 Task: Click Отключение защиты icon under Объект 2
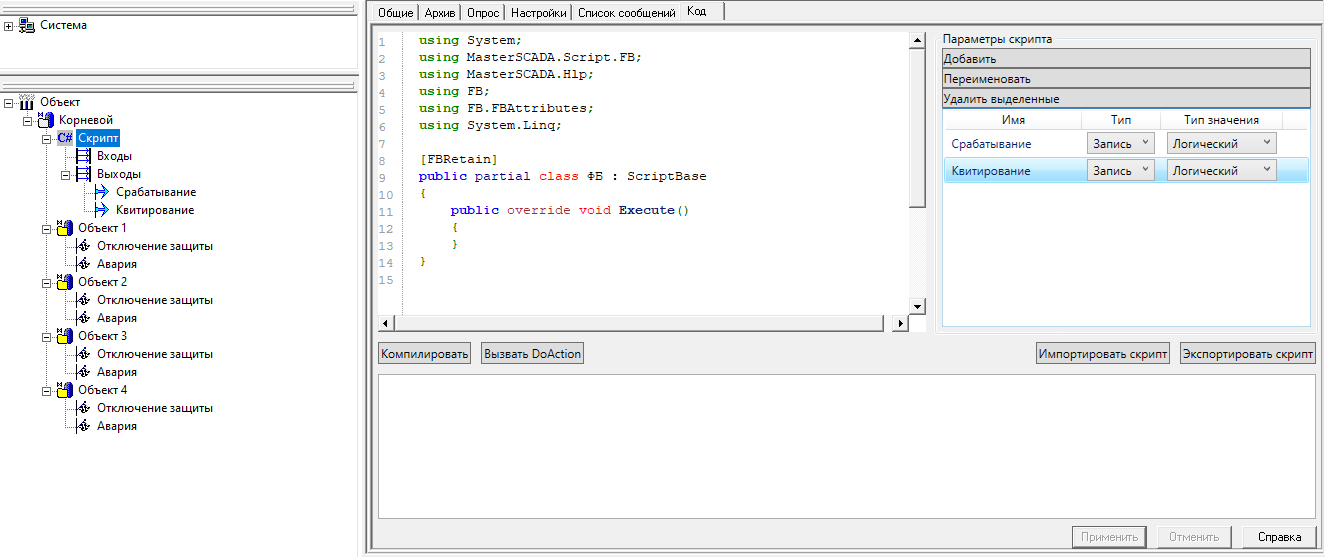click(x=84, y=300)
